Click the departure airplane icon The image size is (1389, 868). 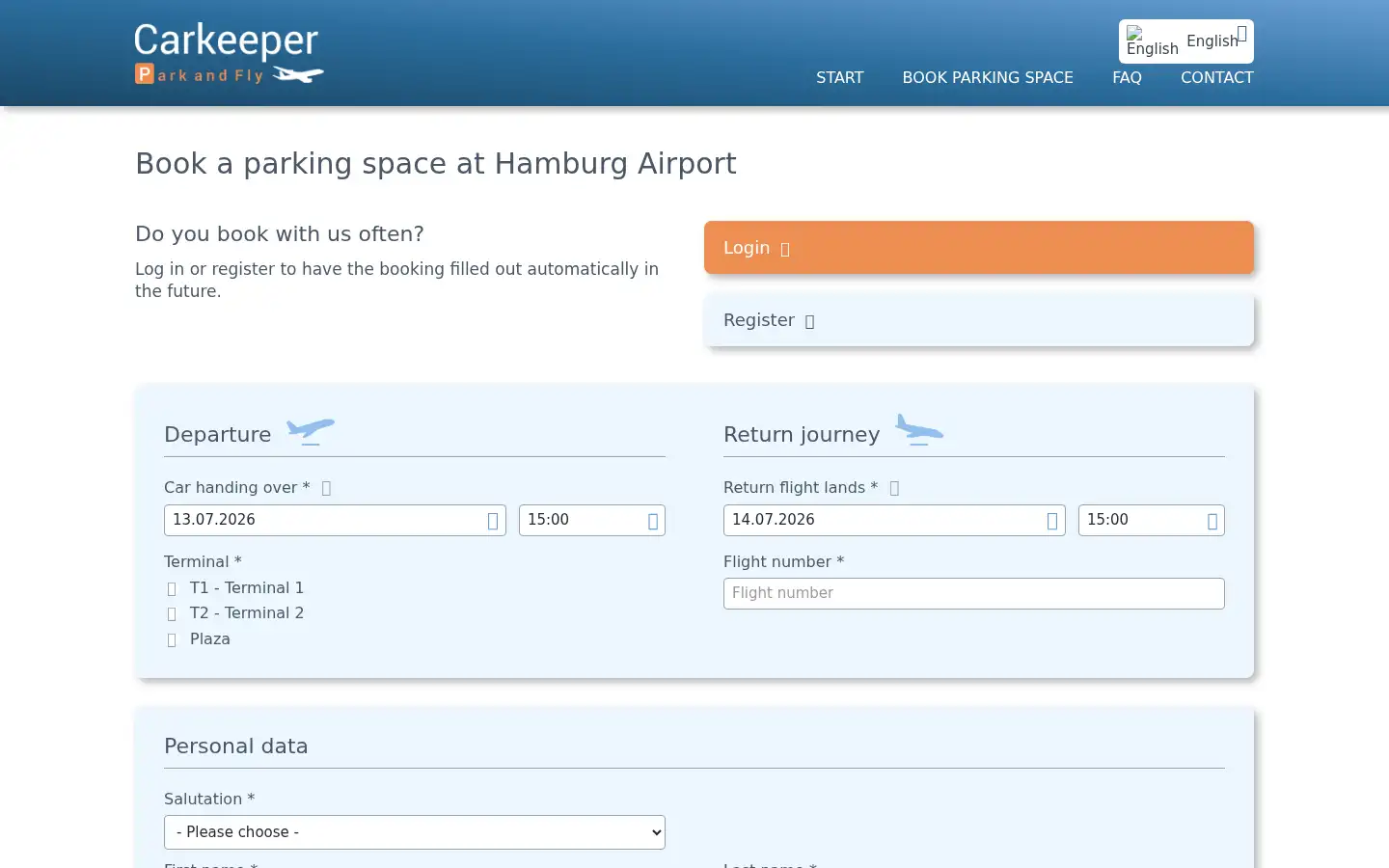coord(311,430)
